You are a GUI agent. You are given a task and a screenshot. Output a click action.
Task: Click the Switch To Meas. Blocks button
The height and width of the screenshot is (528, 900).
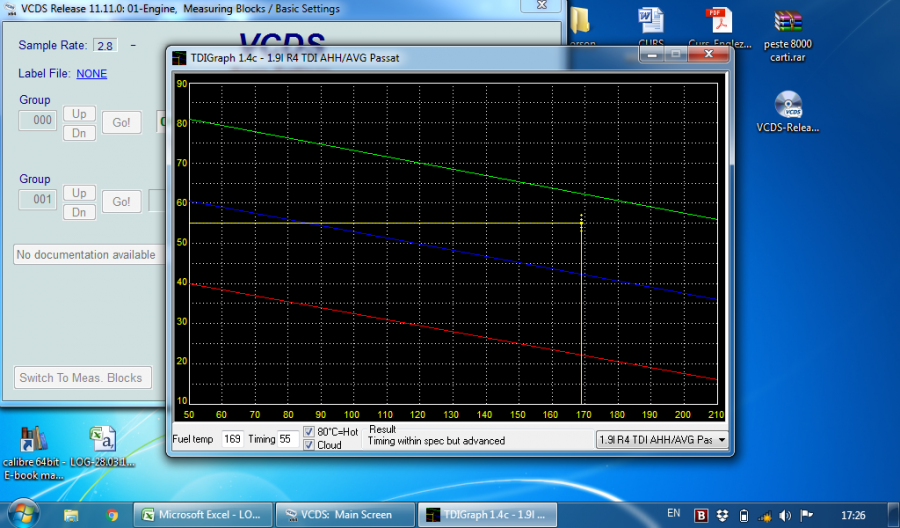pos(83,378)
